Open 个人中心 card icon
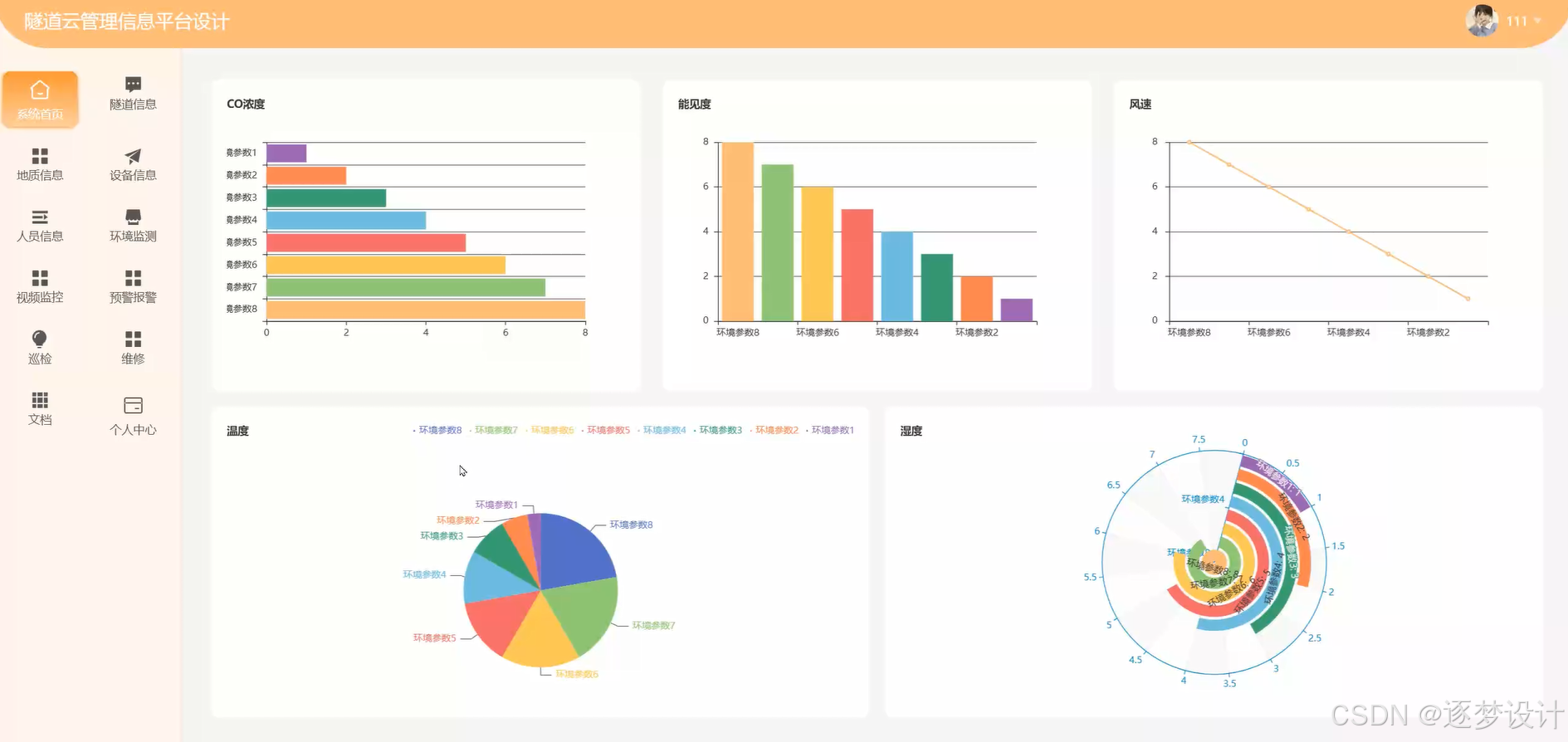Screen dimensions: 1568x742 [x=133, y=405]
